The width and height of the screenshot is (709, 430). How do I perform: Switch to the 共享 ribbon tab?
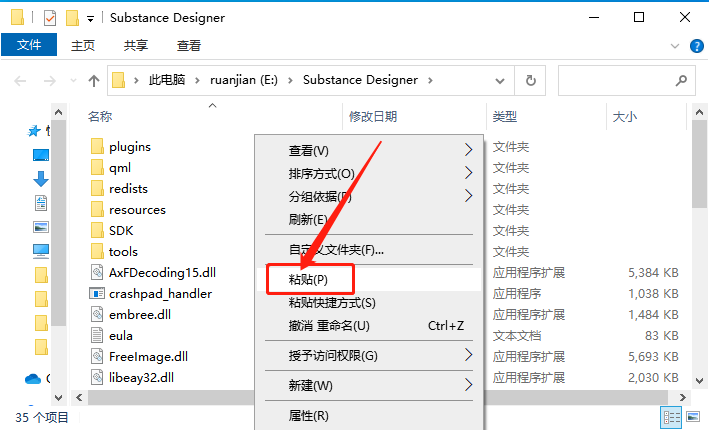click(x=136, y=45)
